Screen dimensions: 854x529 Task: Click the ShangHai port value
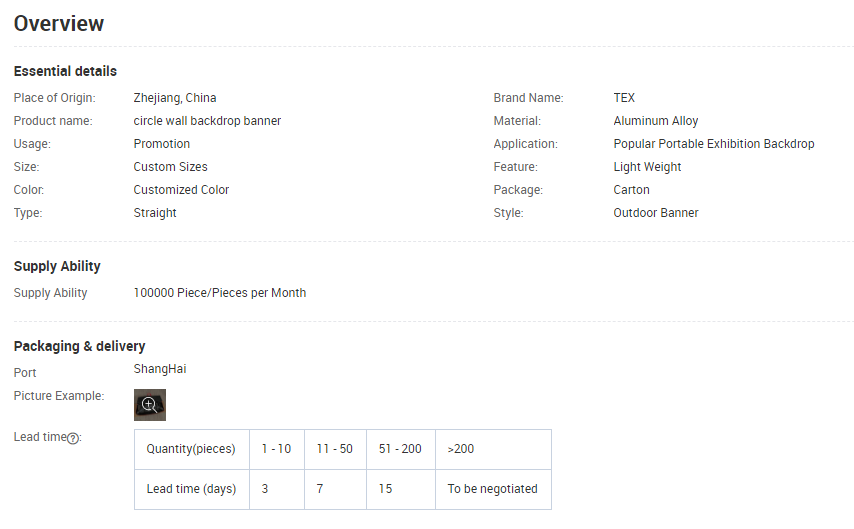[x=160, y=369]
